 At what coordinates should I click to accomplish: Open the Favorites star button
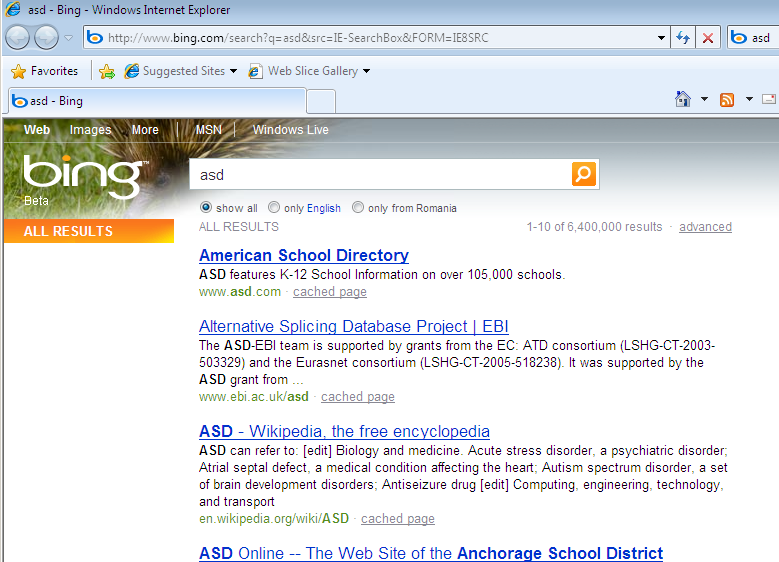45,71
